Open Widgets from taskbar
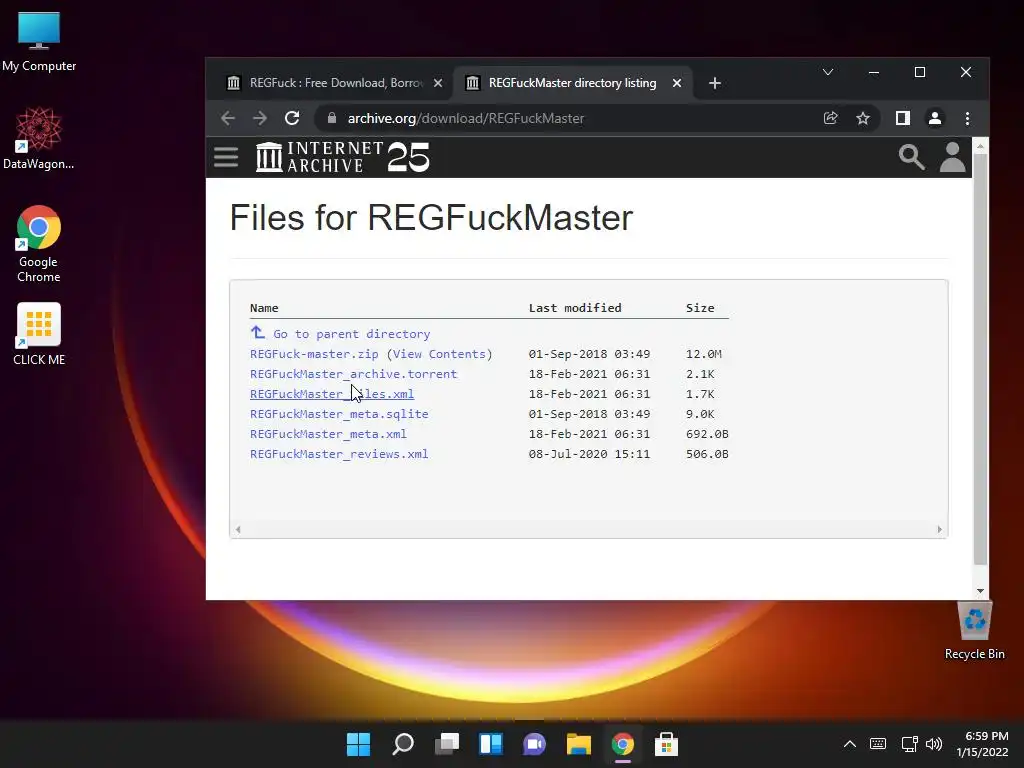This screenshot has height=768, width=1024. point(491,744)
